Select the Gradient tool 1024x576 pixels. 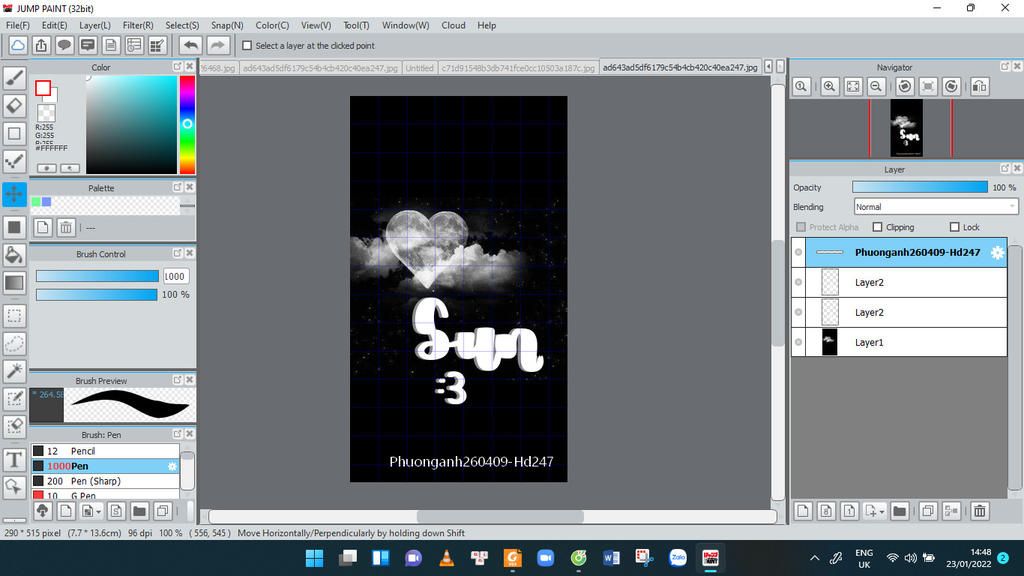coord(14,283)
